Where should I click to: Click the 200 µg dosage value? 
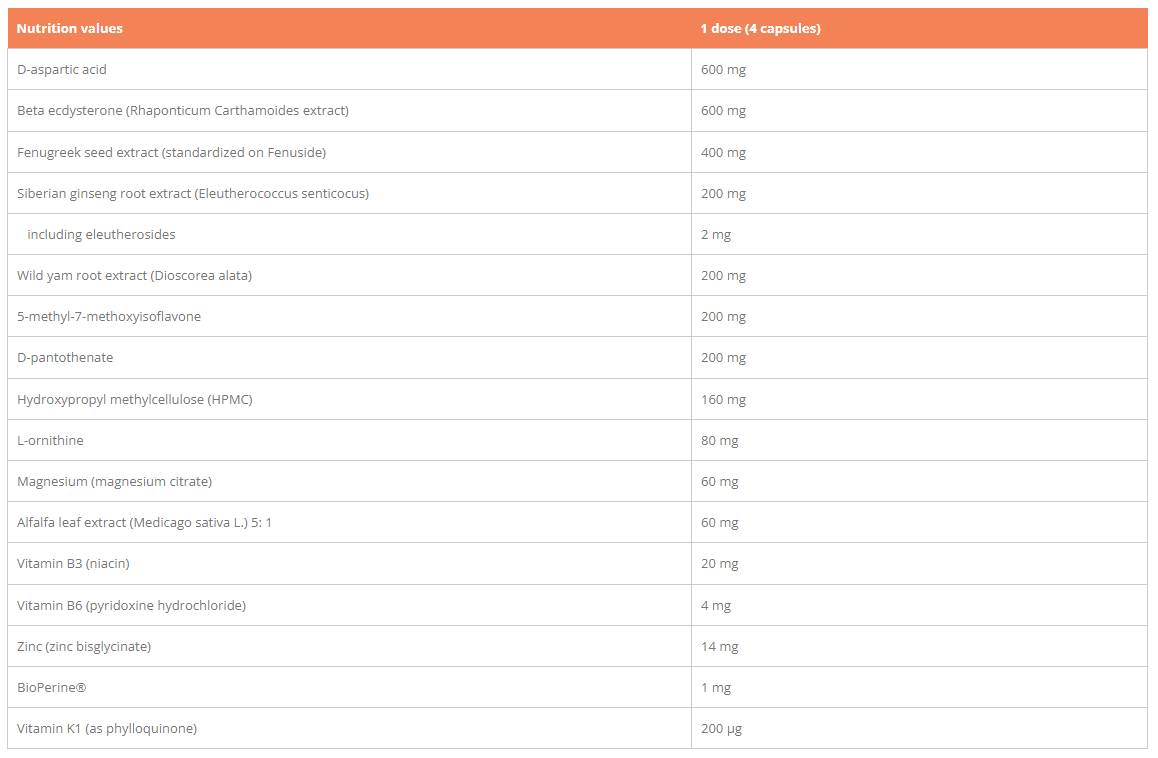pos(722,729)
